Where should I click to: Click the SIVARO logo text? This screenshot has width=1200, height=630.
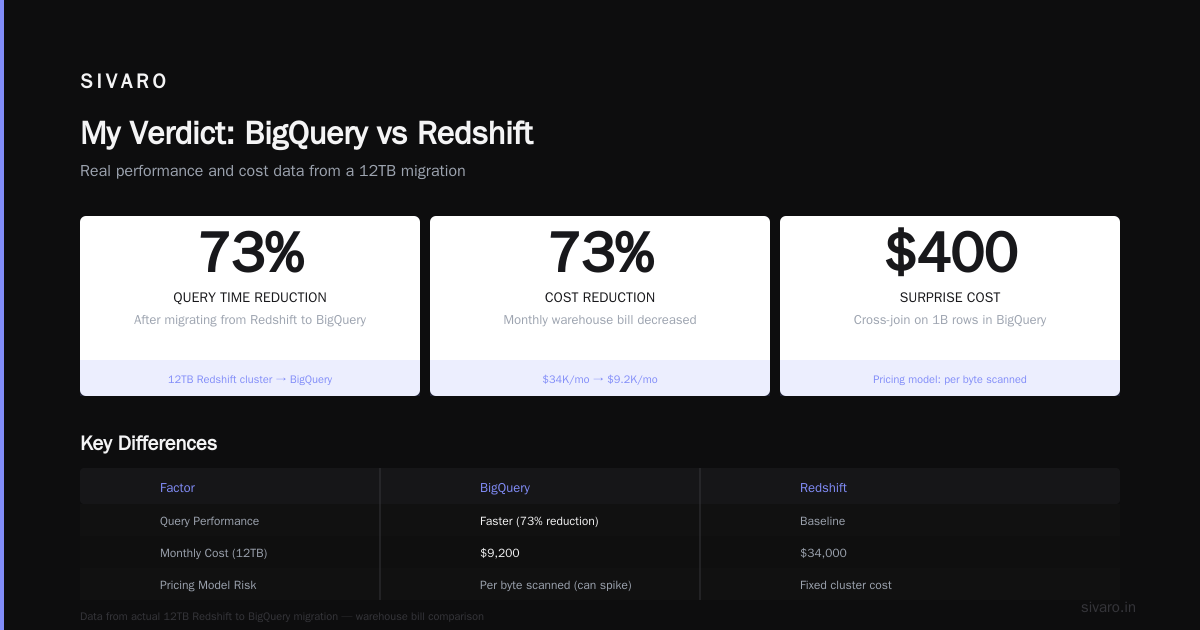124,82
